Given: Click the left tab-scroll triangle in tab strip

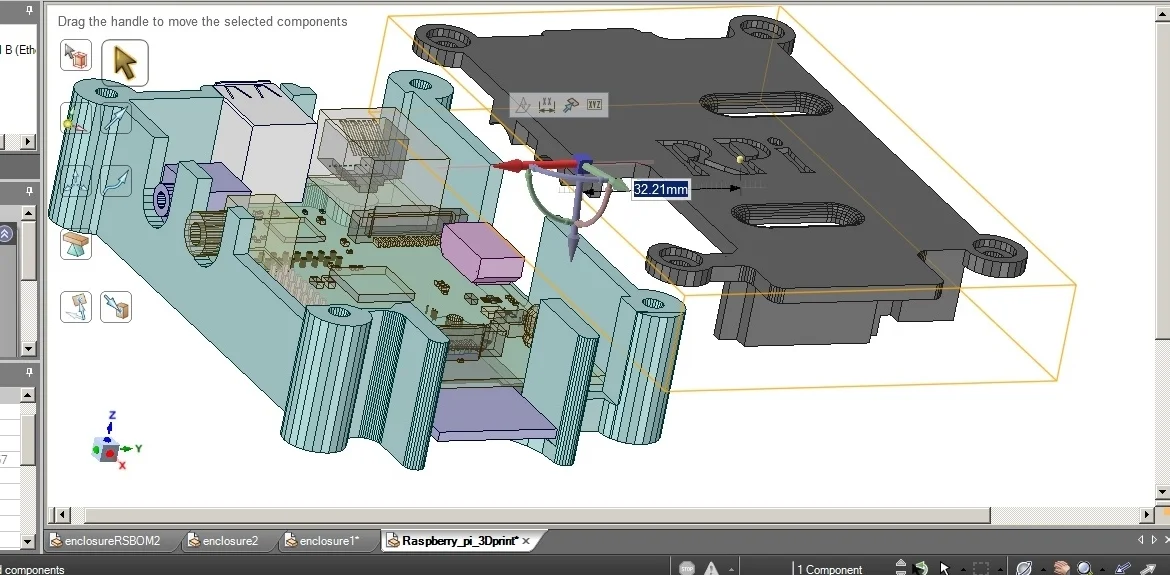Looking at the screenshot, I should pyautogui.click(x=1141, y=539).
